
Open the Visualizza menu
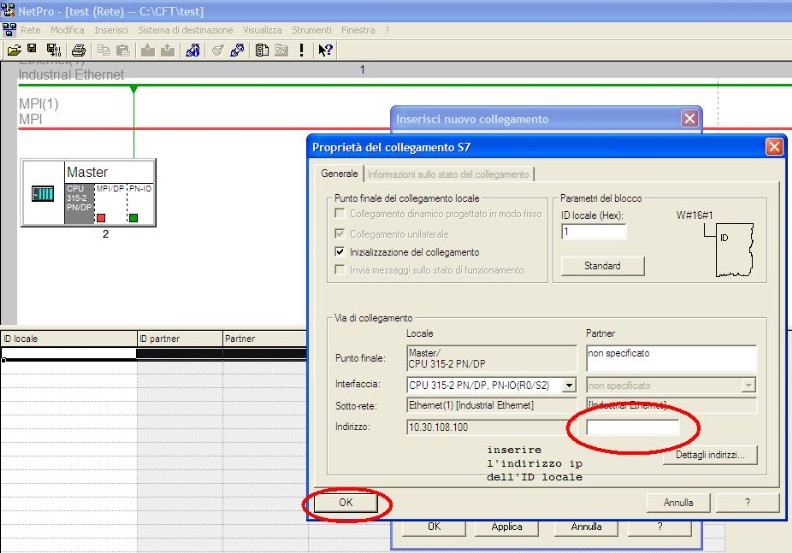263,30
